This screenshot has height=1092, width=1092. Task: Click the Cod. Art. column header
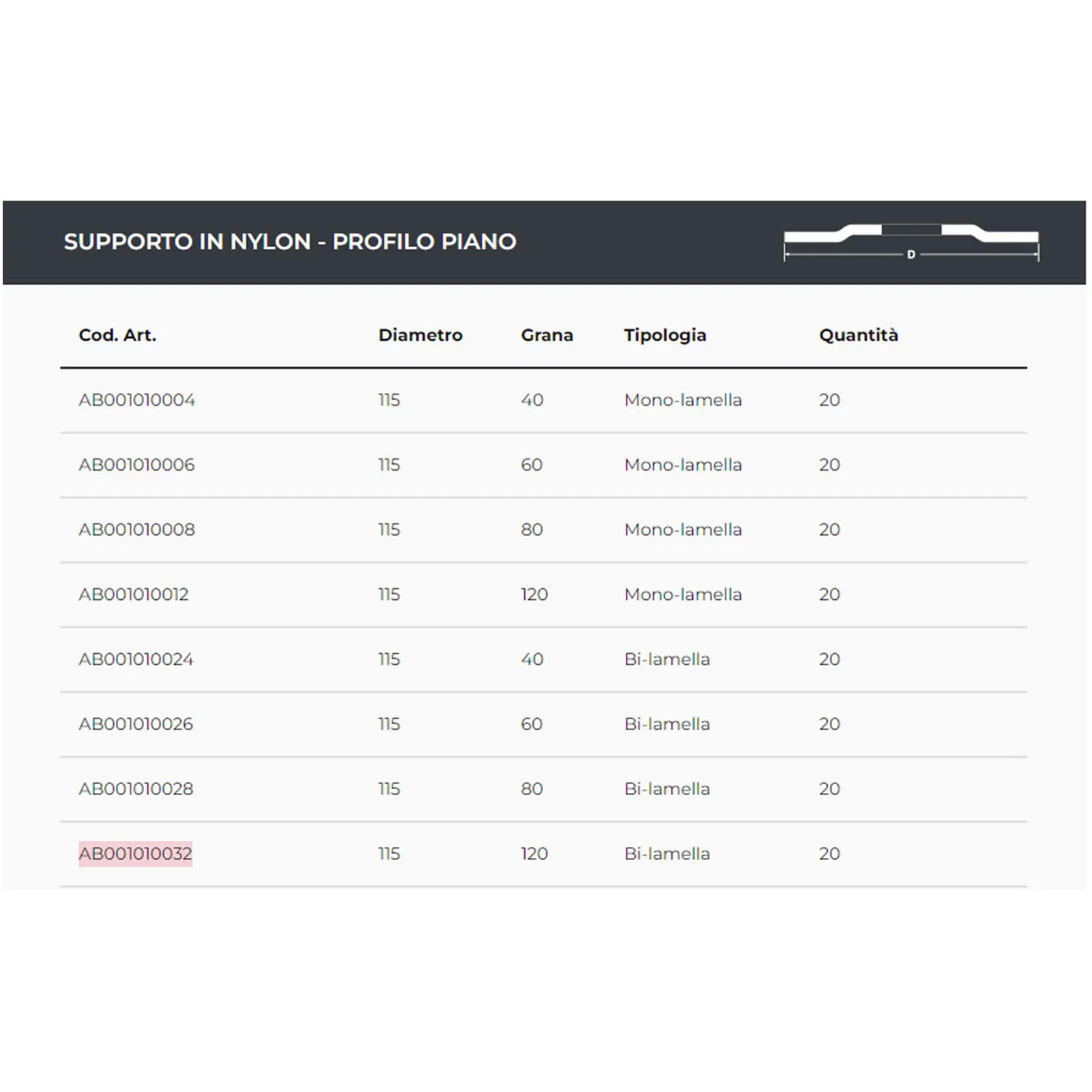tap(117, 335)
